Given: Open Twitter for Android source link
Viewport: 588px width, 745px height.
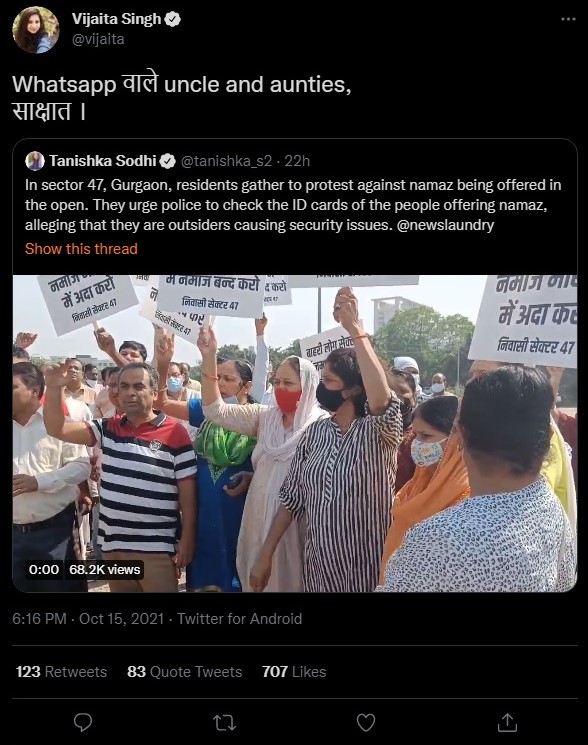Looking at the screenshot, I should [239, 619].
